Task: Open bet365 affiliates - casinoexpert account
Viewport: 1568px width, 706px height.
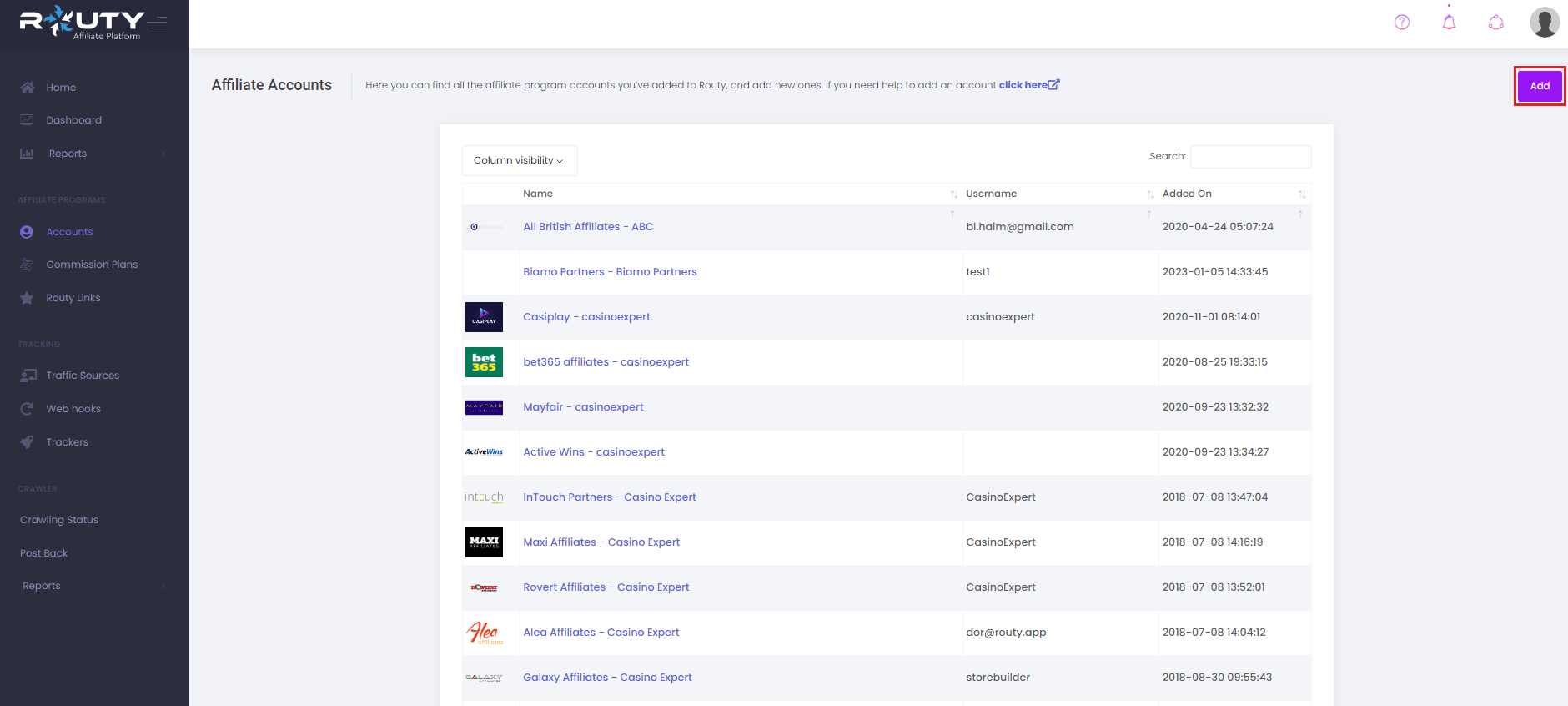Action: pos(606,362)
